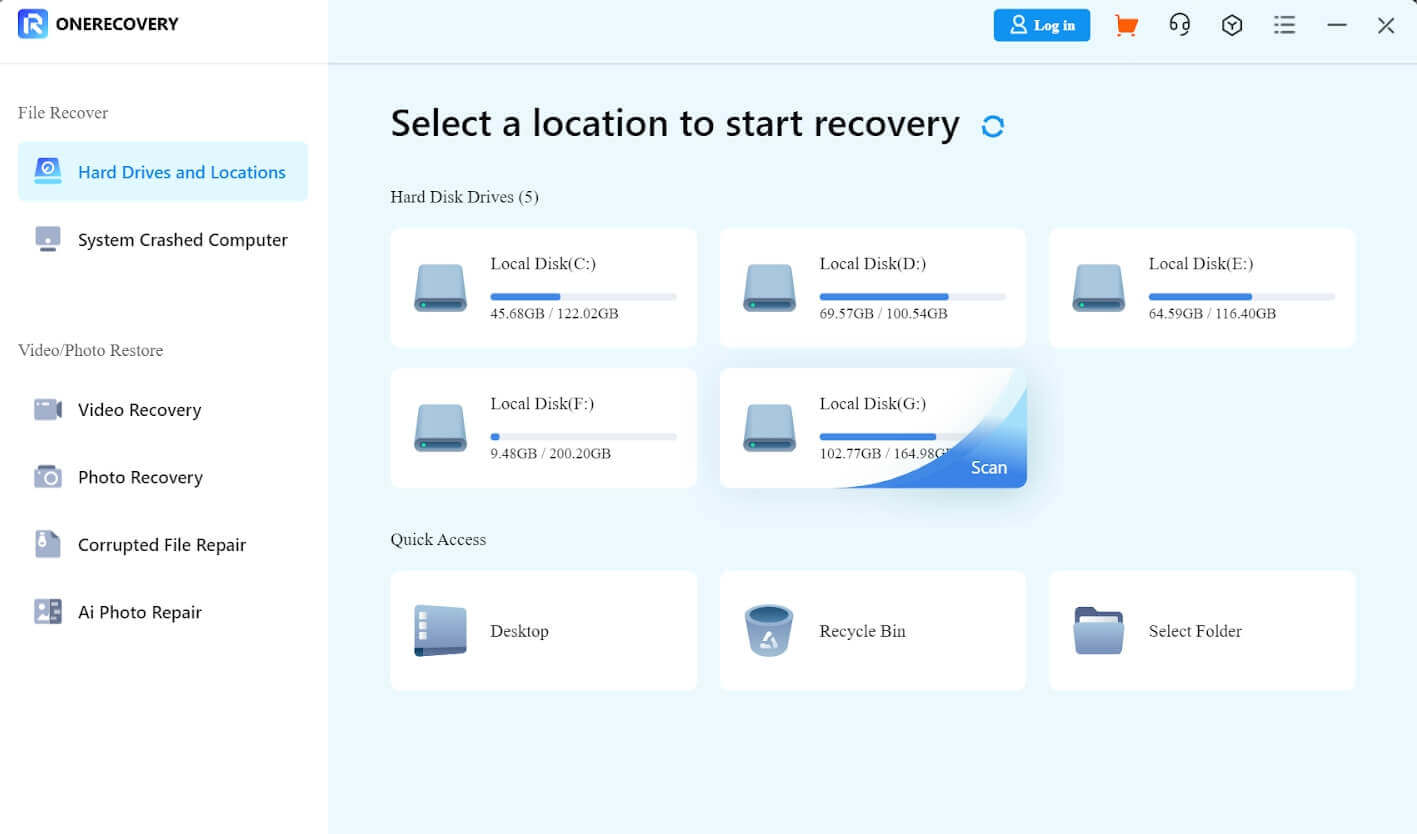
Task: Click the Ai Photo Repair icon
Action: (48, 612)
